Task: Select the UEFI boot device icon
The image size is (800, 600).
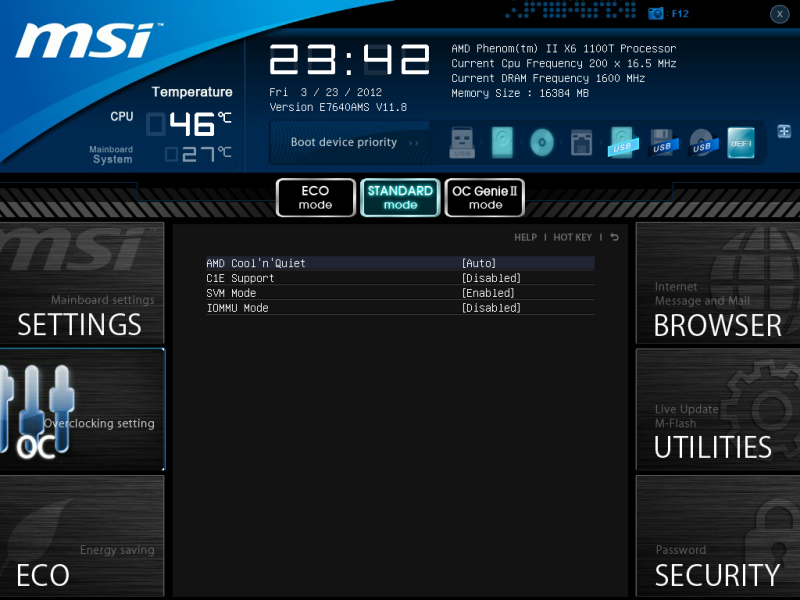Action: pos(741,143)
